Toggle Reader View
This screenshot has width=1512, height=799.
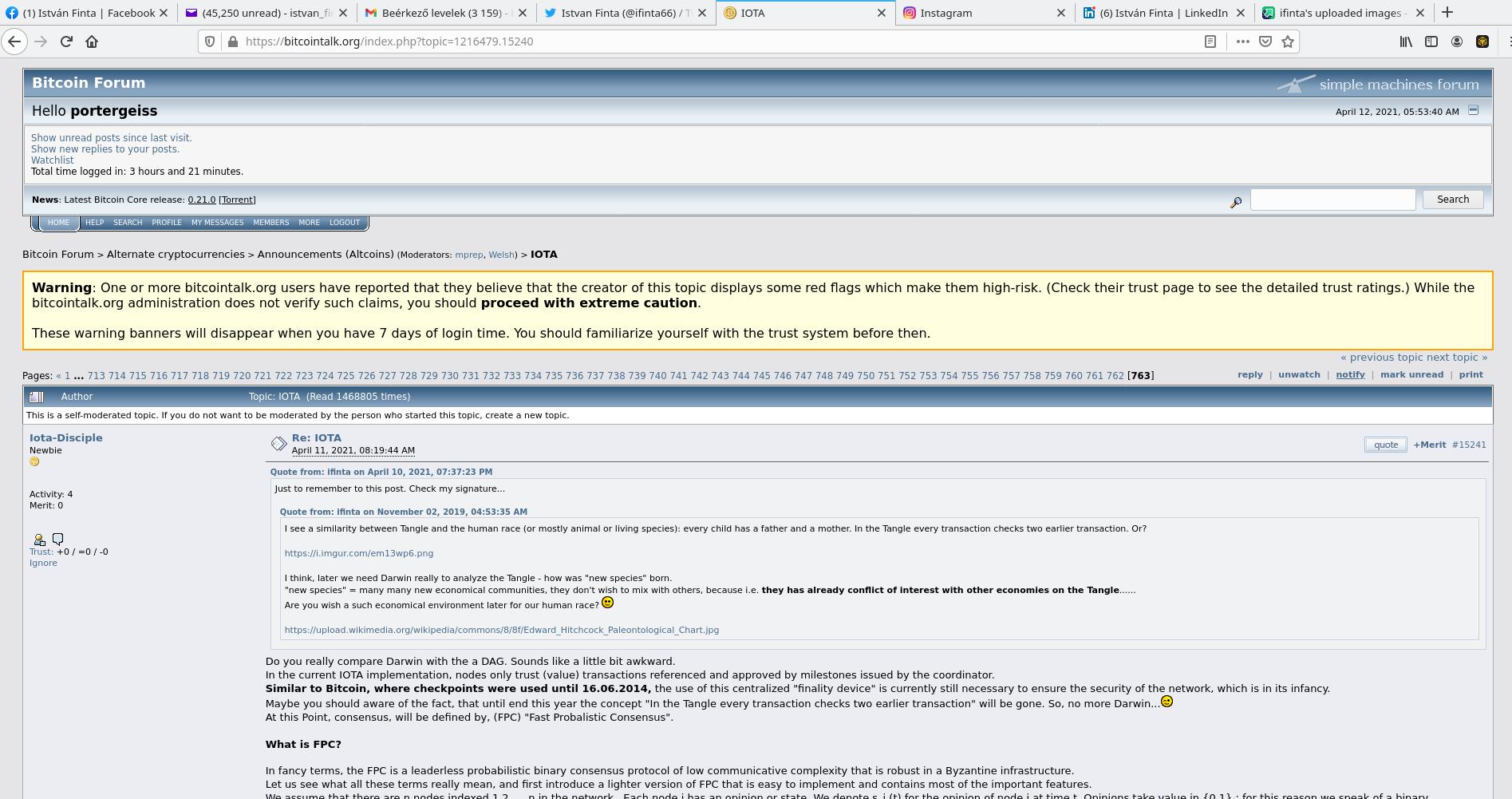[1210, 42]
